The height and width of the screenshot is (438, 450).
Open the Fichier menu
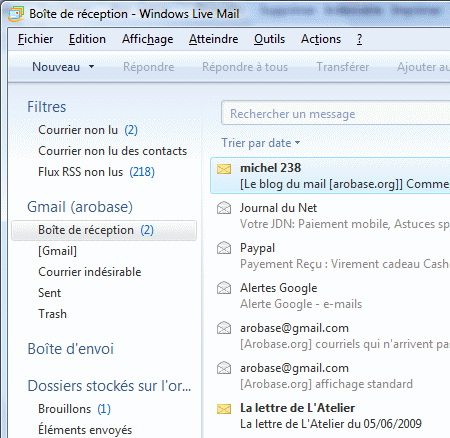(35, 39)
